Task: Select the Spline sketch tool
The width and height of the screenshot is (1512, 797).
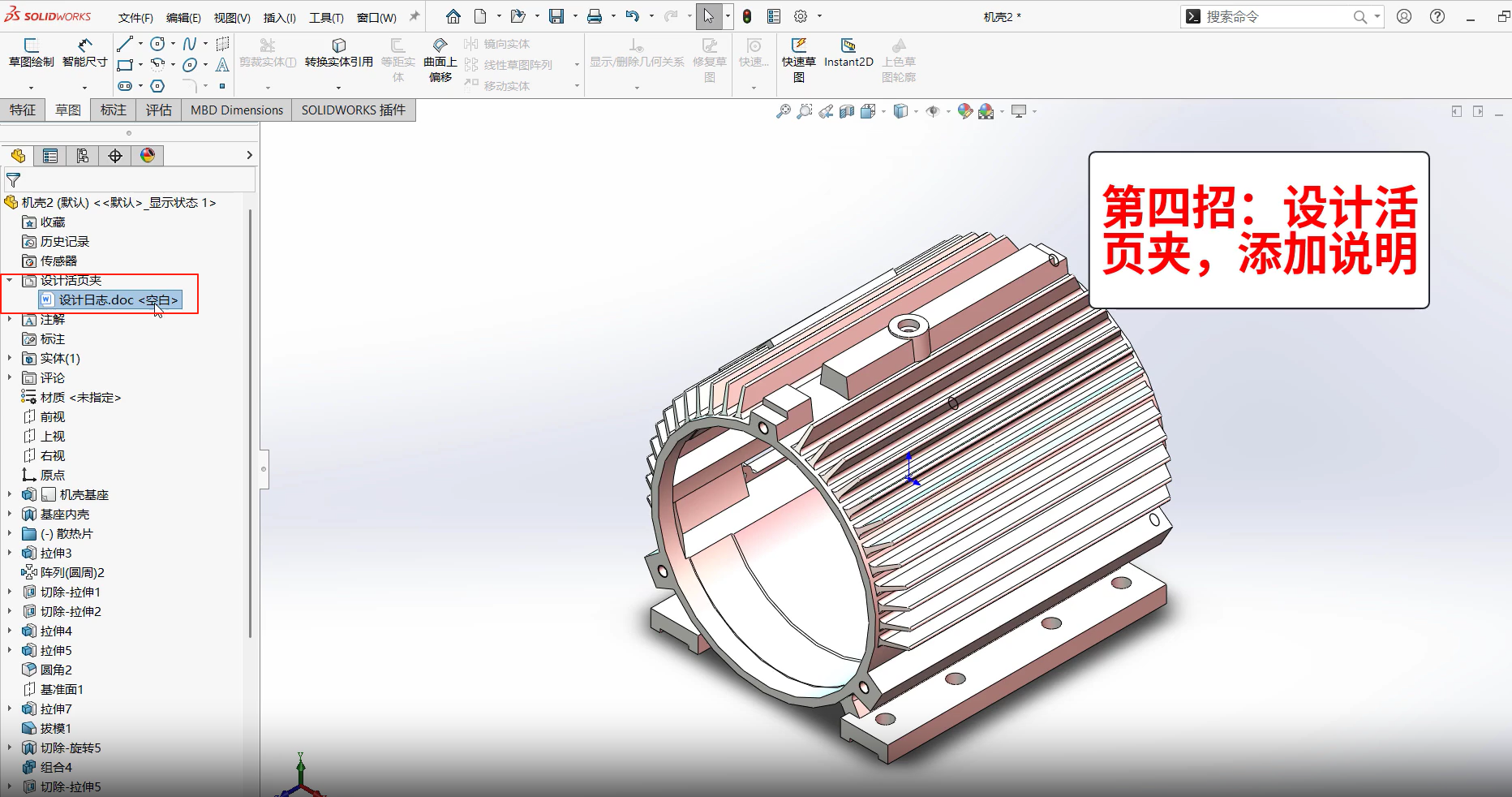Action: coord(189,44)
